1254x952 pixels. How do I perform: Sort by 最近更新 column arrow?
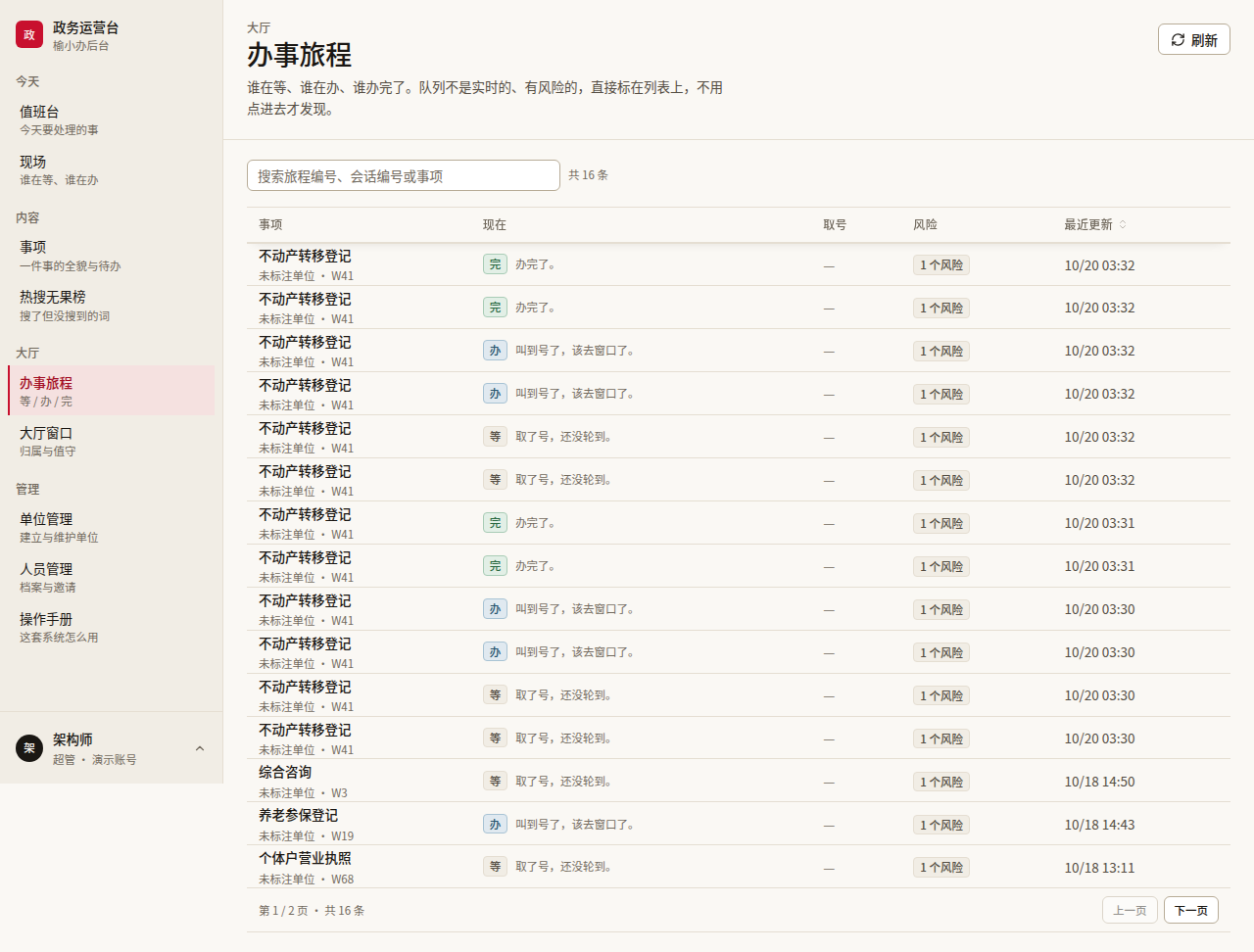[x=1123, y=225]
